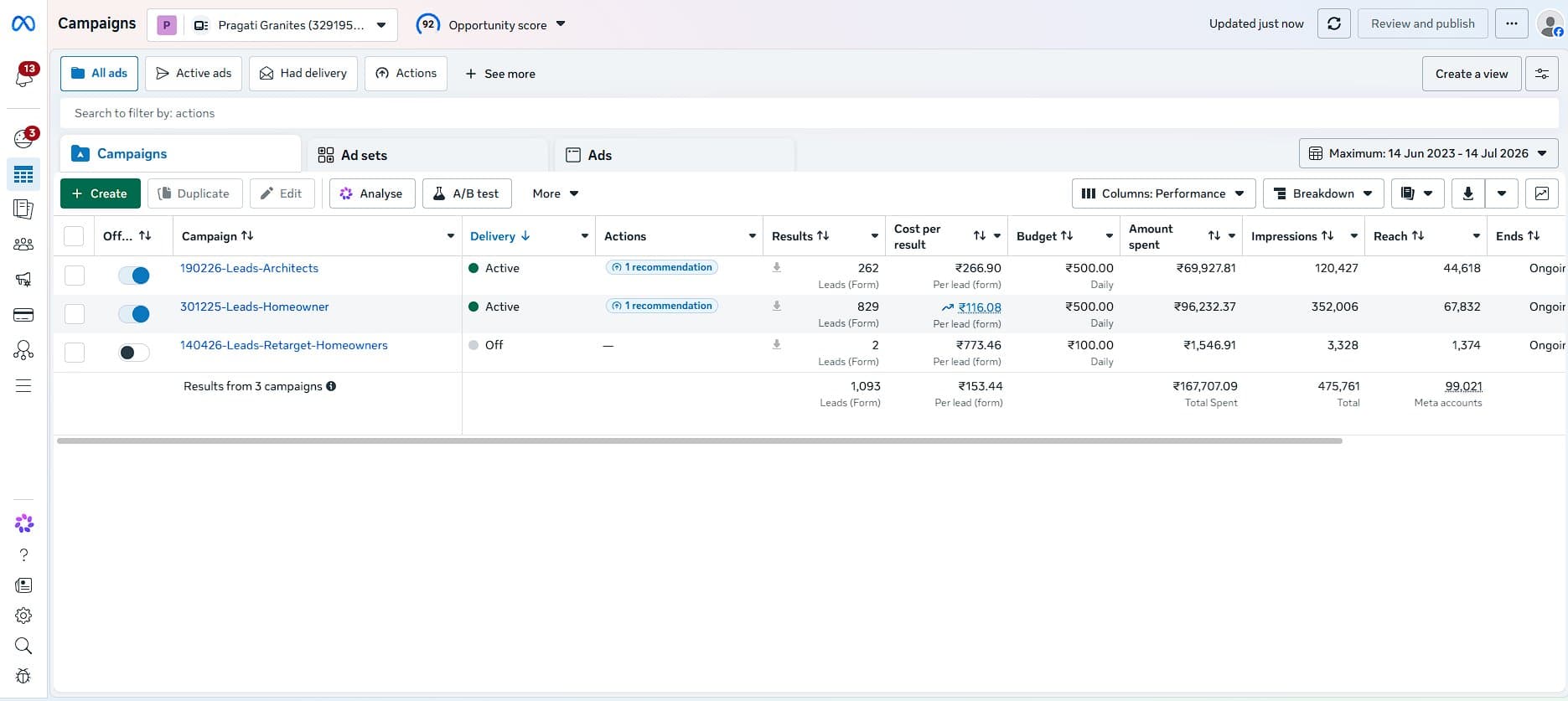Turn off 301225-Leads-Homeowner campaign toggle
Image resolution: width=1568 pixels, height=701 pixels.
(x=134, y=314)
